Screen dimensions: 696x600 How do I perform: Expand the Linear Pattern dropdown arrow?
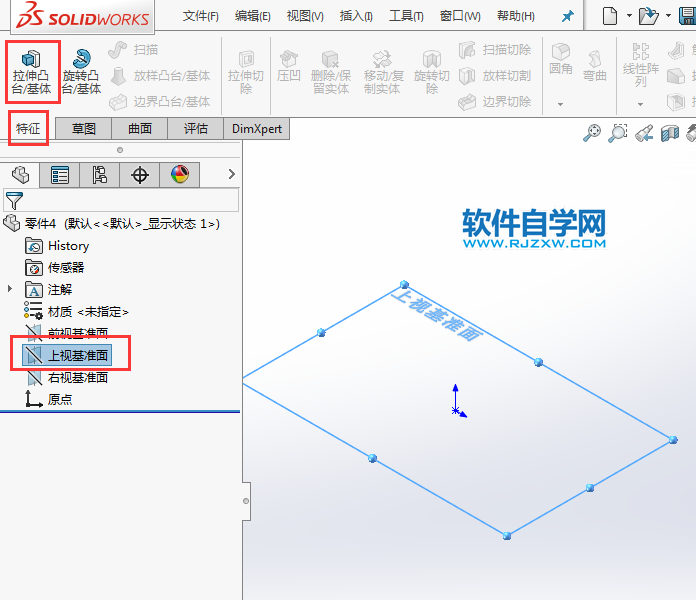click(641, 104)
